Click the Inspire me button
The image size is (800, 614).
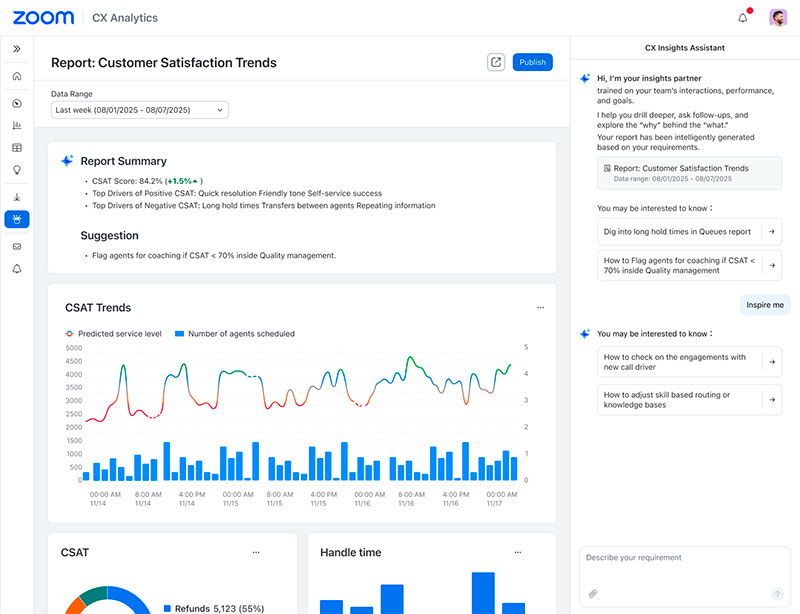coord(764,304)
